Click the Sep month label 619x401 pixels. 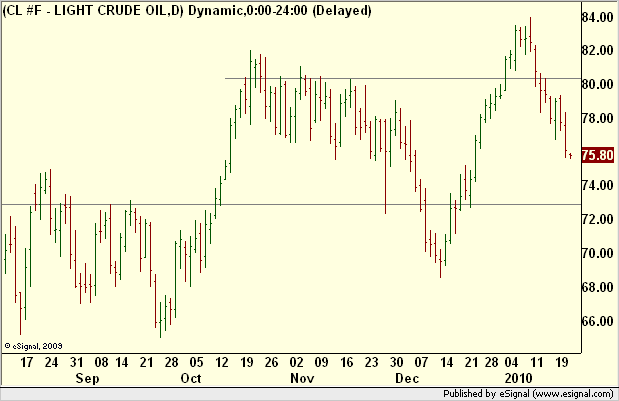click(87, 379)
